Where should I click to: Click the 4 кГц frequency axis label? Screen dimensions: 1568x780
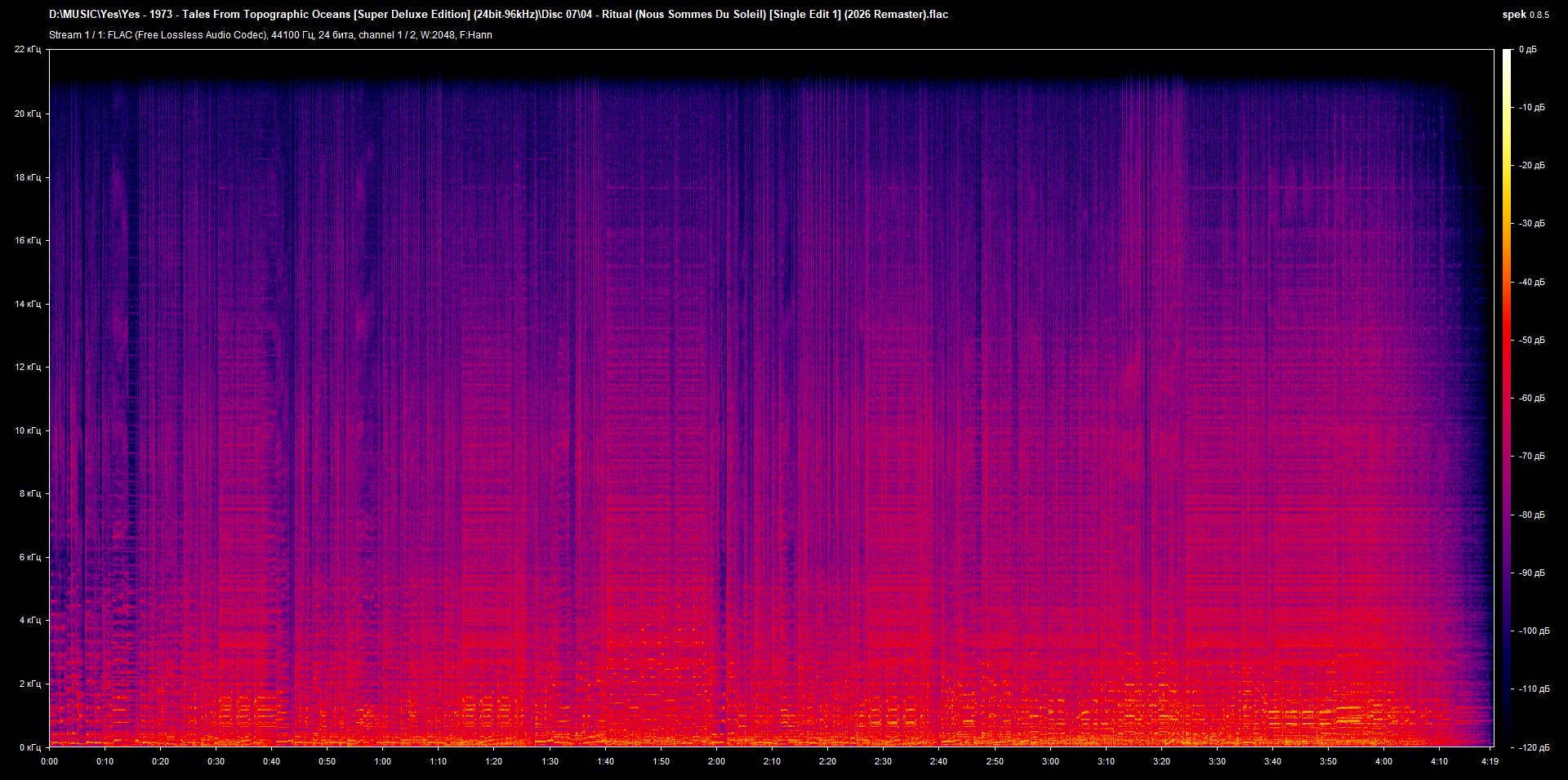(30, 620)
